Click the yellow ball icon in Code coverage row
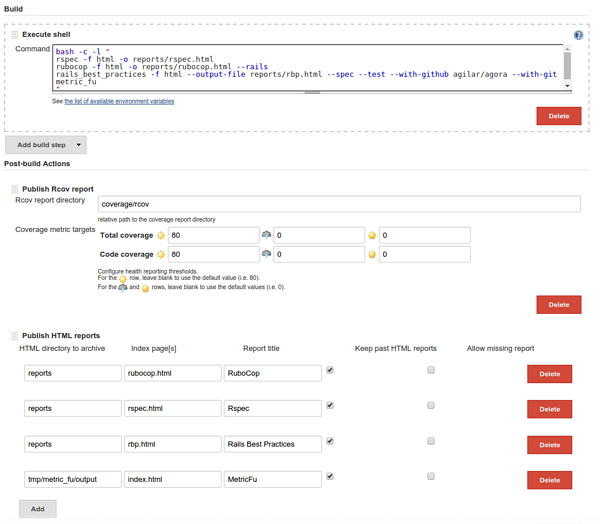Viewport: 600px width, 524px height. pyautogui.click(x=372, y=255)
